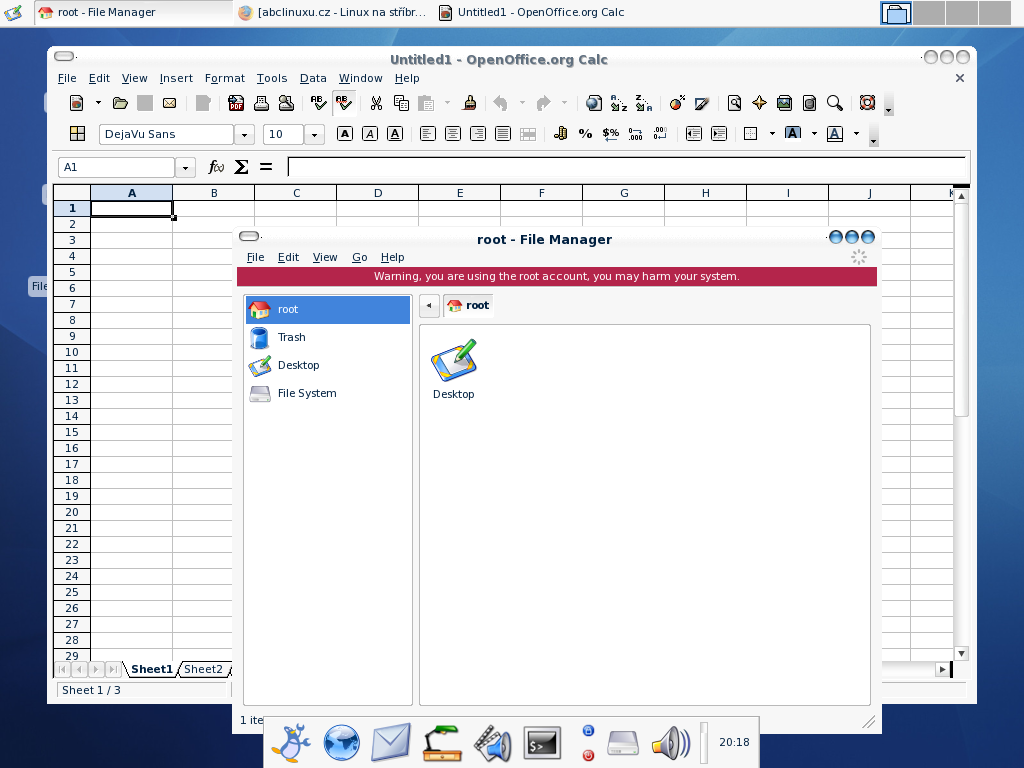Expand the font size dropdown
1024x768 pixels.
pos(314,135)
